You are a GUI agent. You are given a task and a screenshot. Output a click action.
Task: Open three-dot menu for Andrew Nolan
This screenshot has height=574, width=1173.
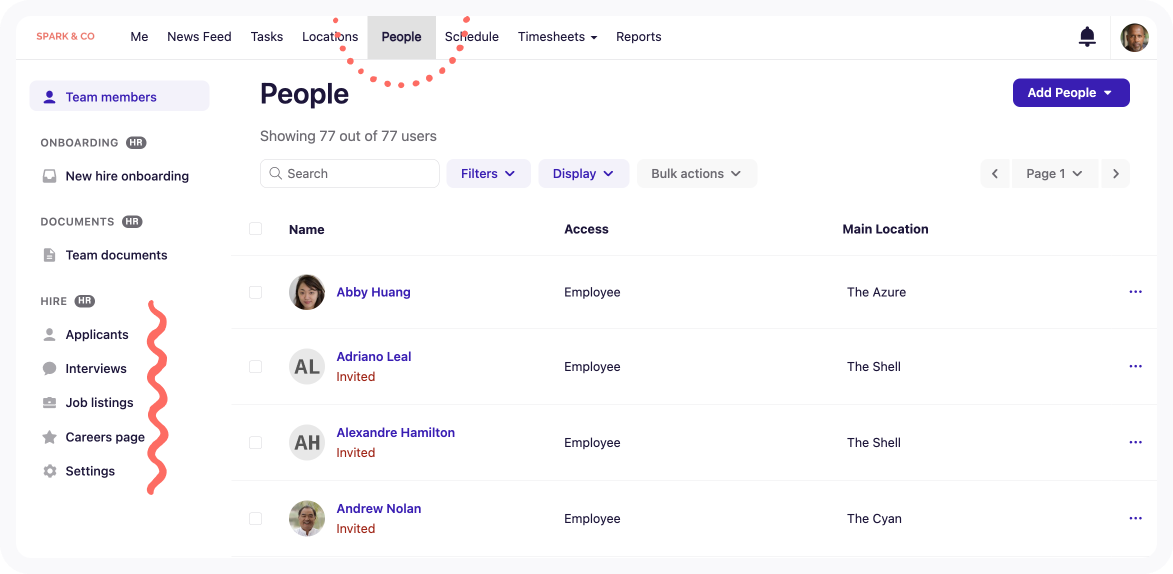(1135, 518)
